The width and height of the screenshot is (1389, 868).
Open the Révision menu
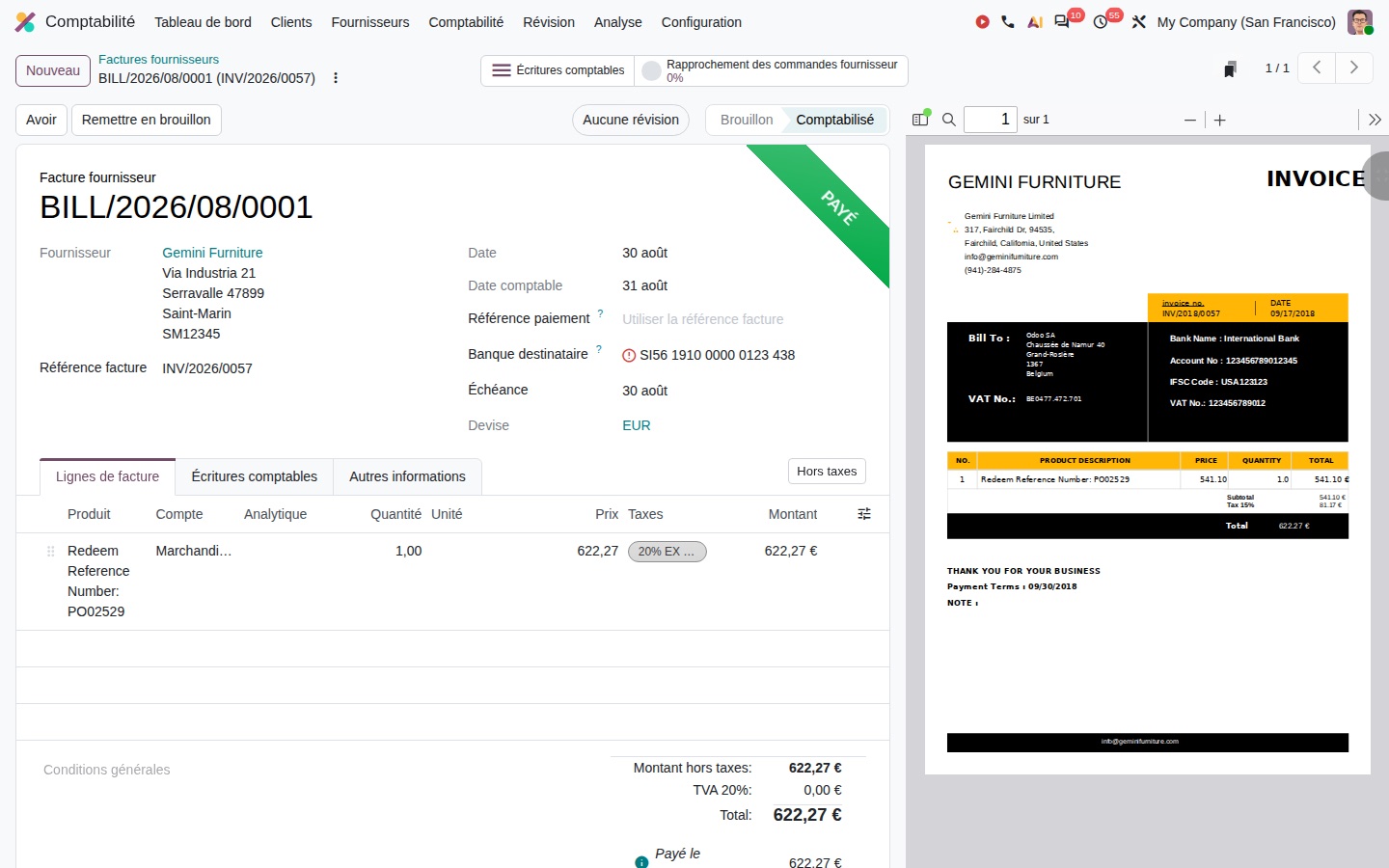point(549,21)
